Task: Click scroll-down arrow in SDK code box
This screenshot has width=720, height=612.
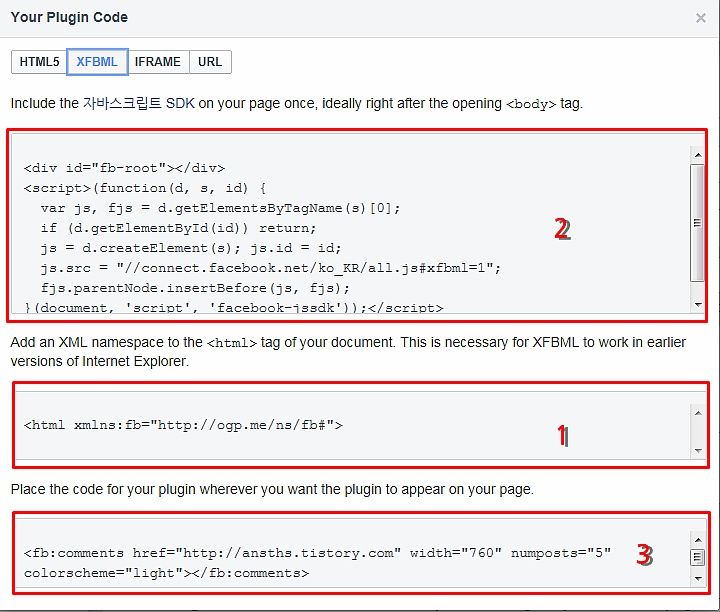Action: [x=698, y=304]
